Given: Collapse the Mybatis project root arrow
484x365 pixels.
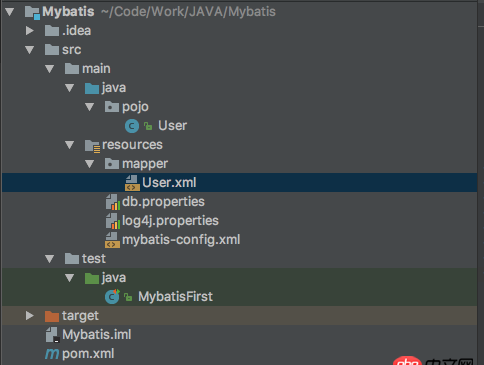Looking at the screenshot, I should coord(10,12).
